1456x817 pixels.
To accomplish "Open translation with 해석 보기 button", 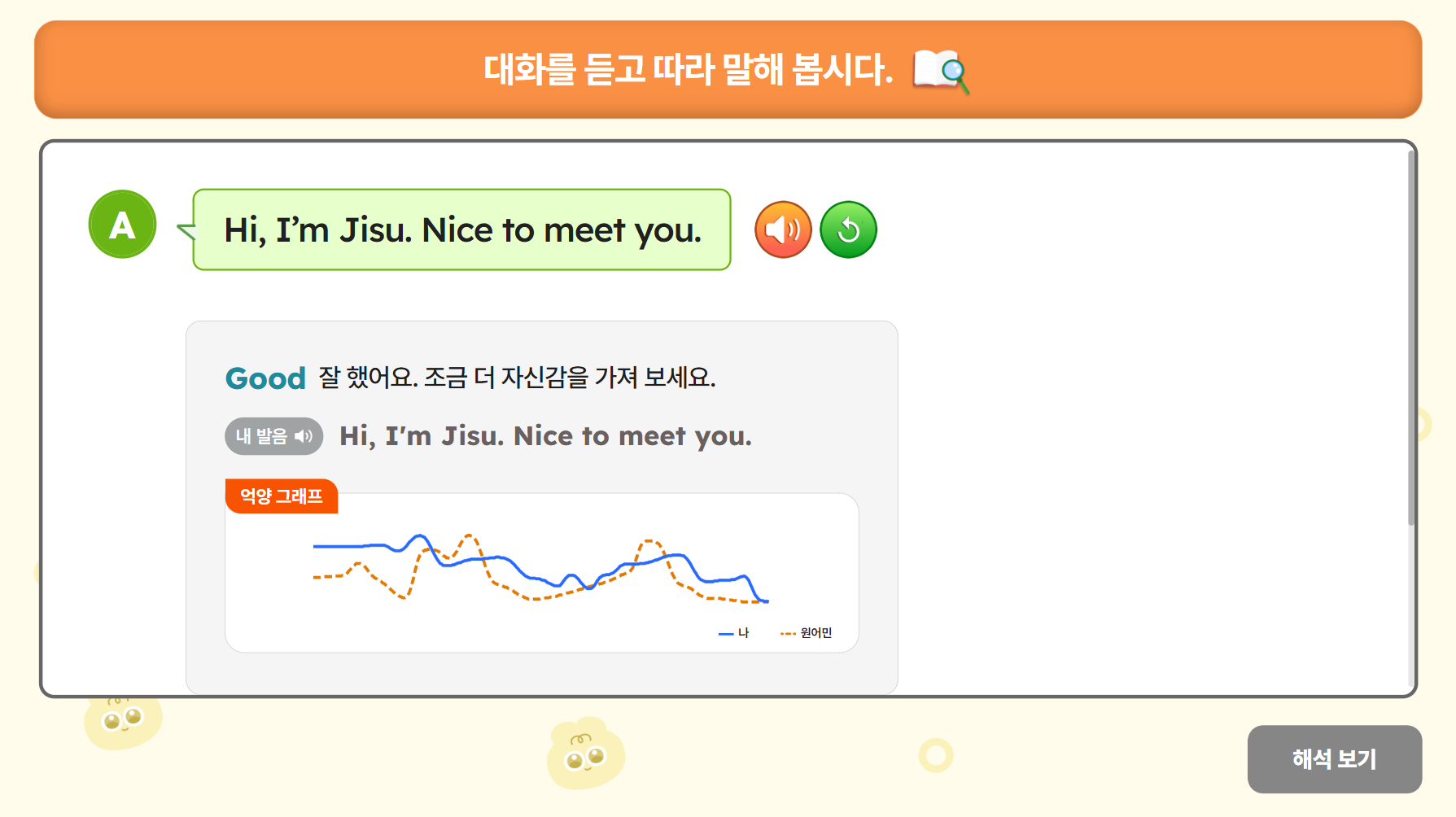I will pos(1334,758).
